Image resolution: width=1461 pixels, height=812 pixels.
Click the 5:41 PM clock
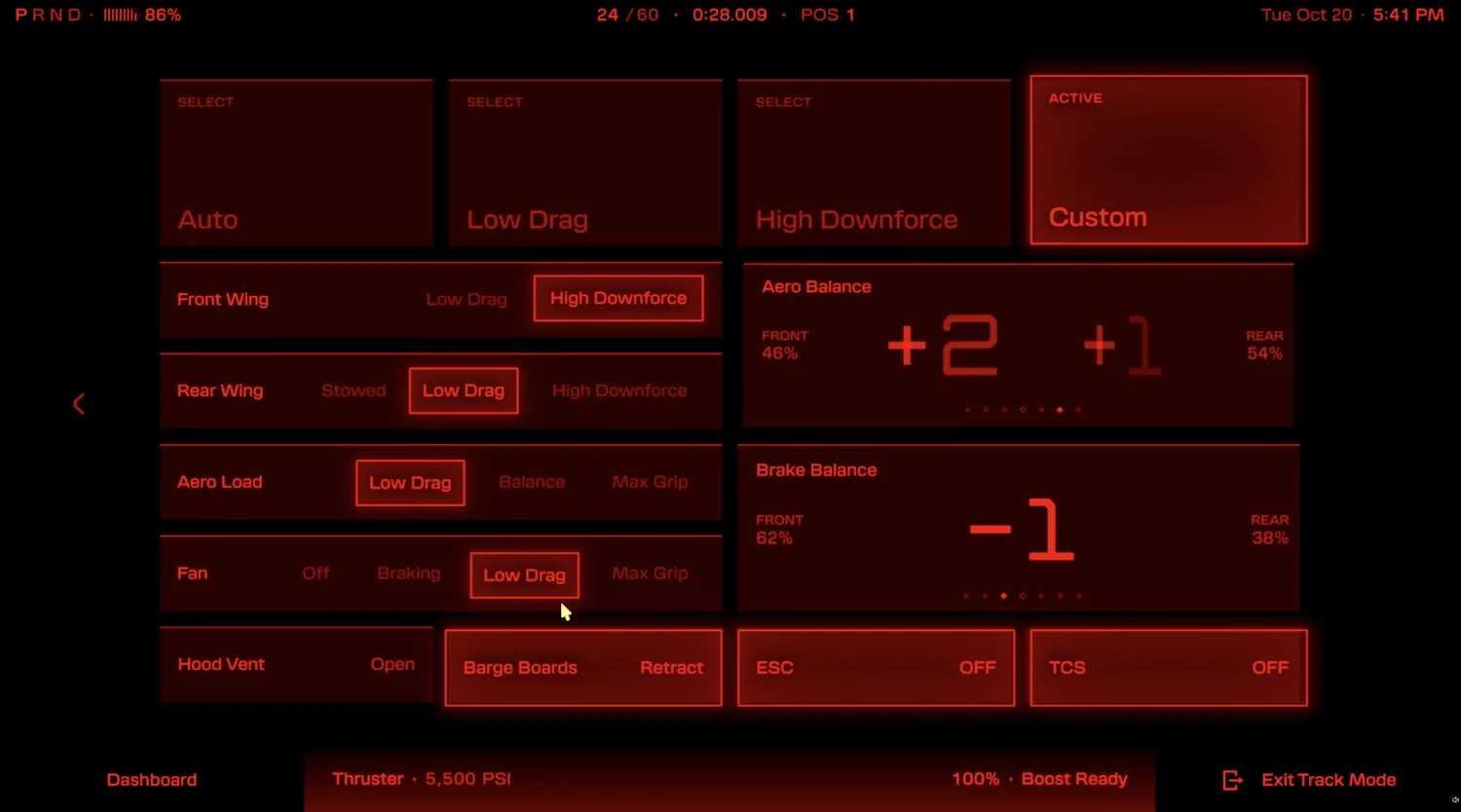pyautogui.click(x=1408, y=15)
